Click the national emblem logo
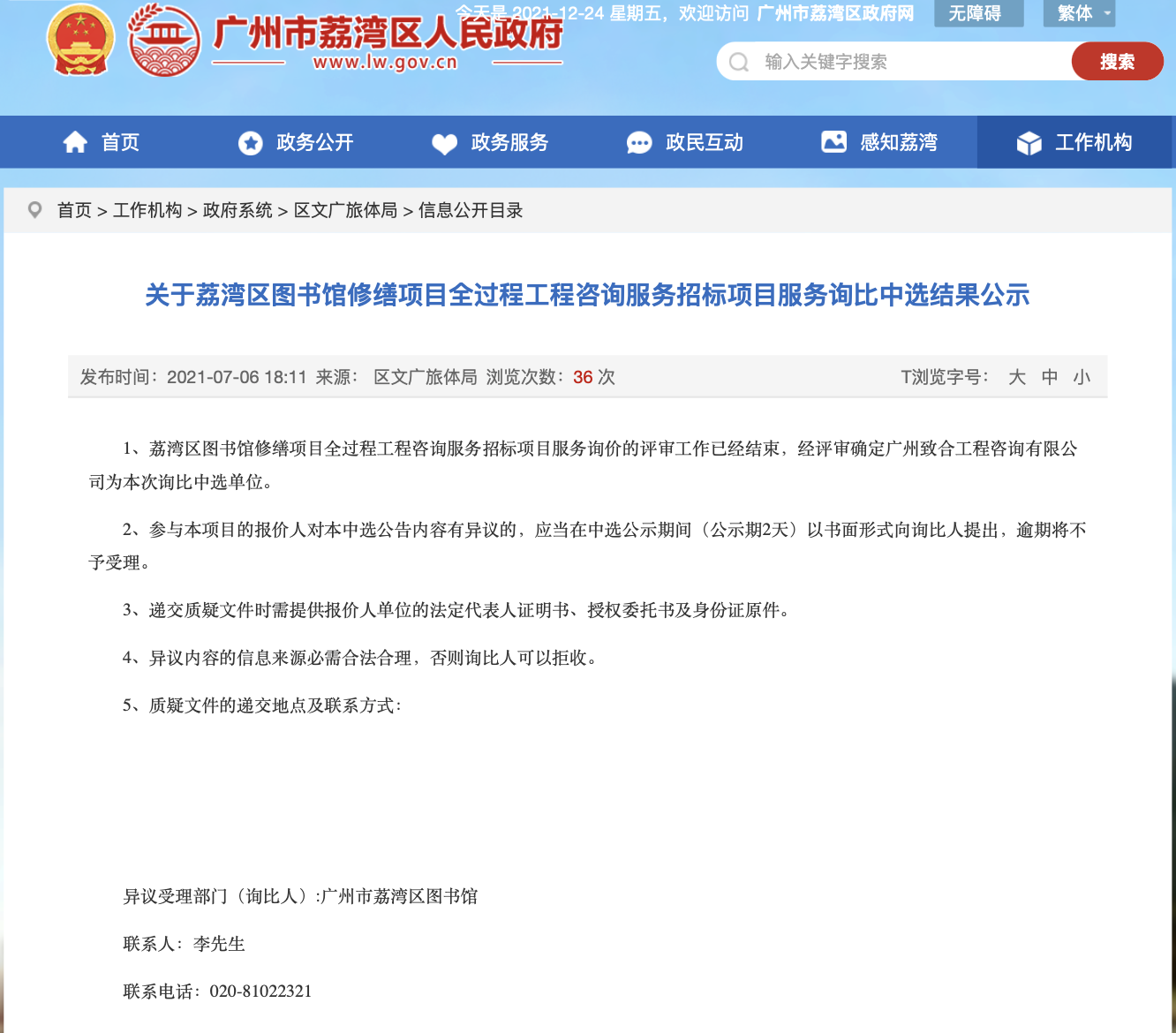1176x1033 pixels. click(x=80, y=41)
